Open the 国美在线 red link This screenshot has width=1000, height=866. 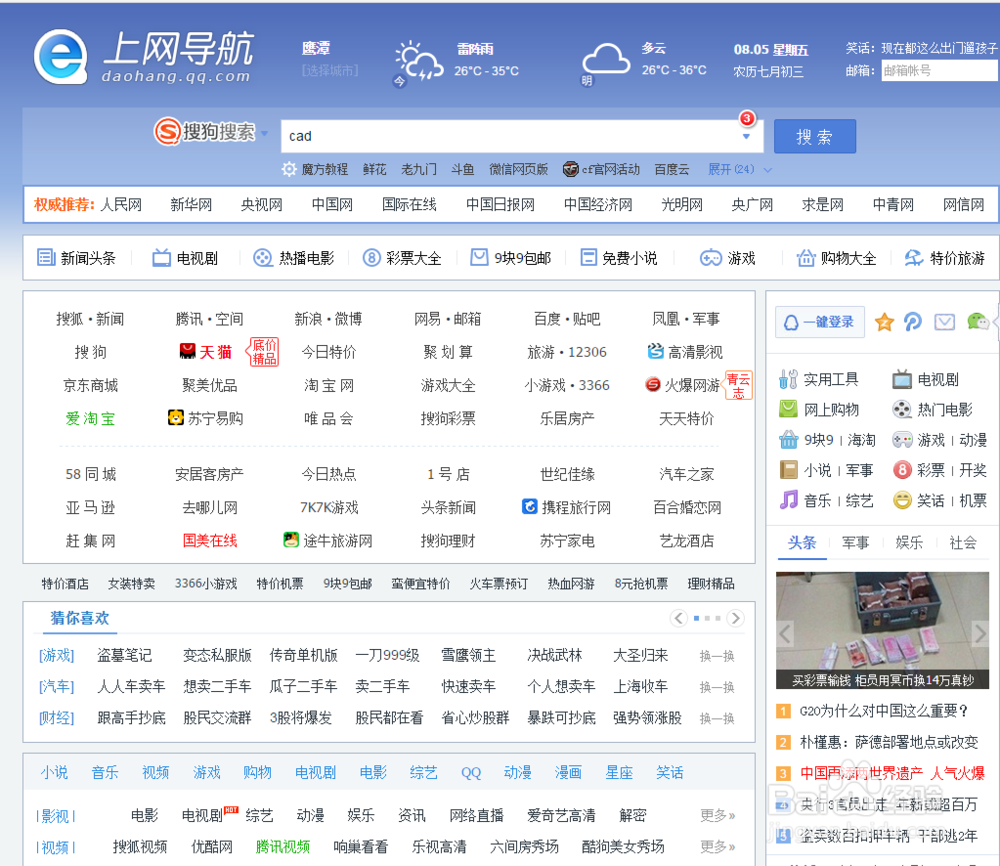(210, 541)
